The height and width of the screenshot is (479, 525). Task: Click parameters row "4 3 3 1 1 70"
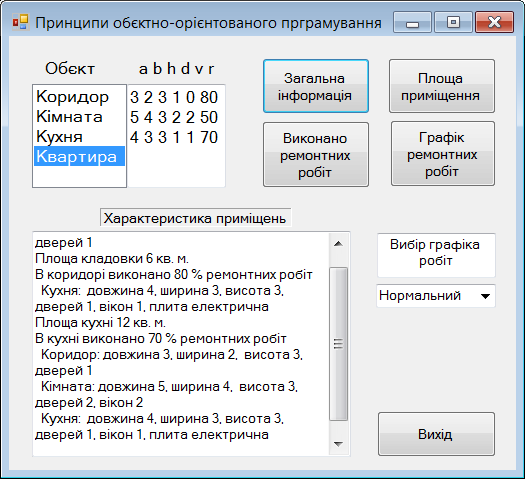pyautogui.click(x=174, y=137)
